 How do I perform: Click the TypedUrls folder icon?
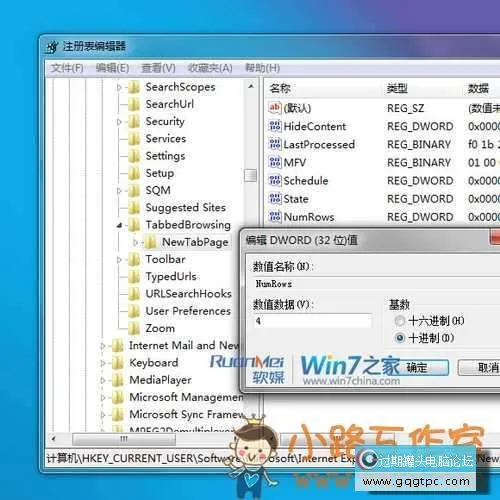pos(134,277)
